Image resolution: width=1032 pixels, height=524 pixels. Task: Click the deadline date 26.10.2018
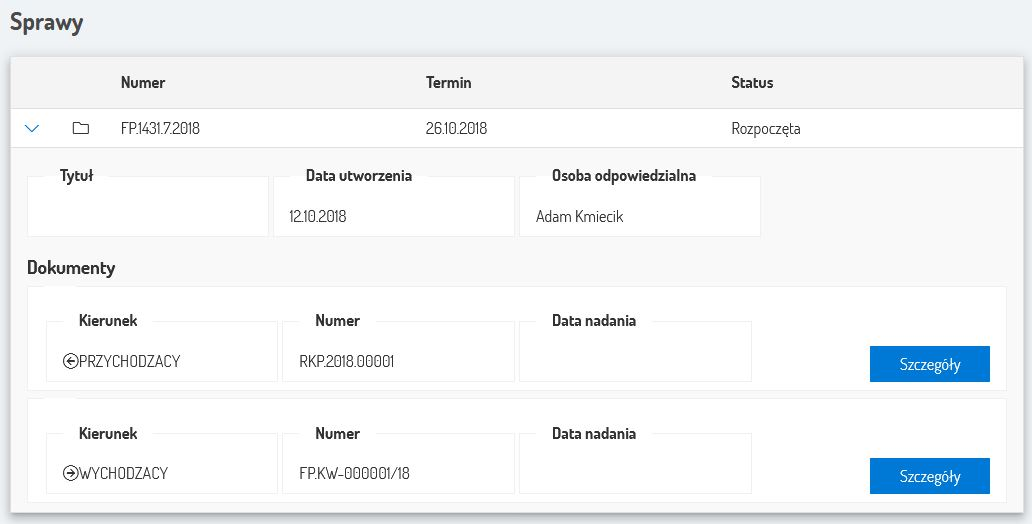(456, 129)
